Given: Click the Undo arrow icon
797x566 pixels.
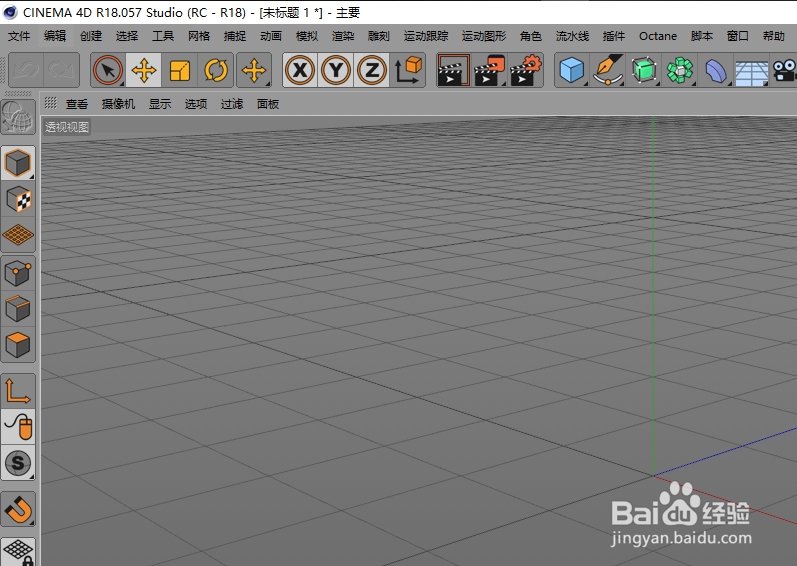Looking at the screenshot, I should pyautogui.click(x=26, y=70).
